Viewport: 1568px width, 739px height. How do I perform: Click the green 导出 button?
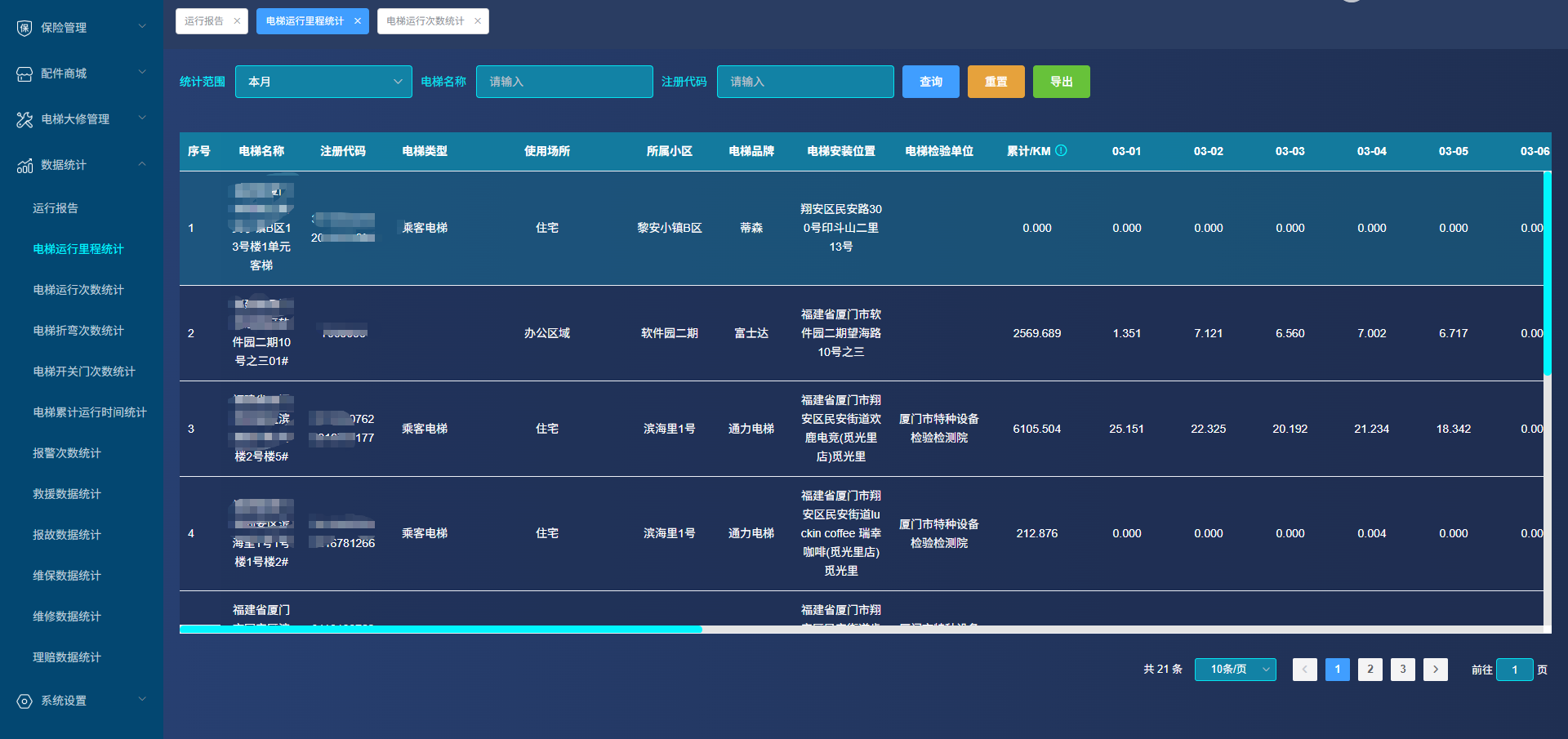[1061, 82]
